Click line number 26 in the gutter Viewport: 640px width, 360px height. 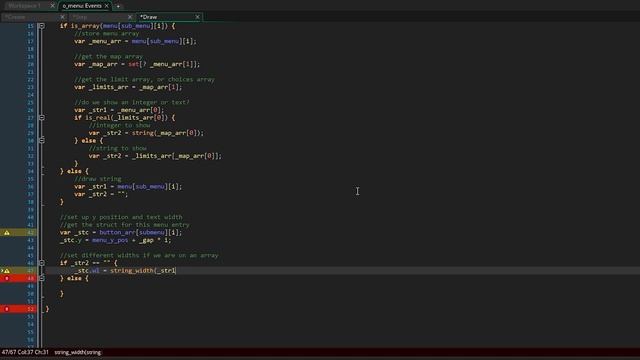tap(31, 110)
